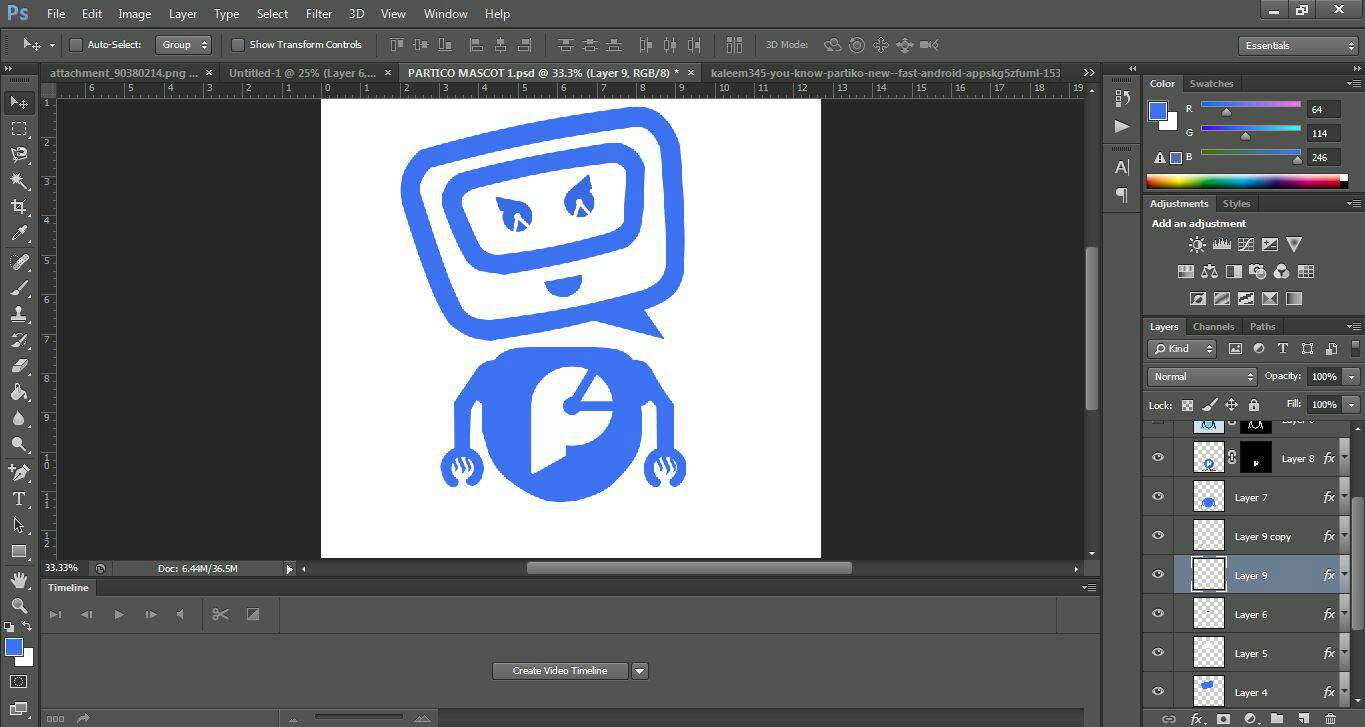Select the Magic Wand tool
This screenshot has height=727, width=1365.
coord(19,181)
